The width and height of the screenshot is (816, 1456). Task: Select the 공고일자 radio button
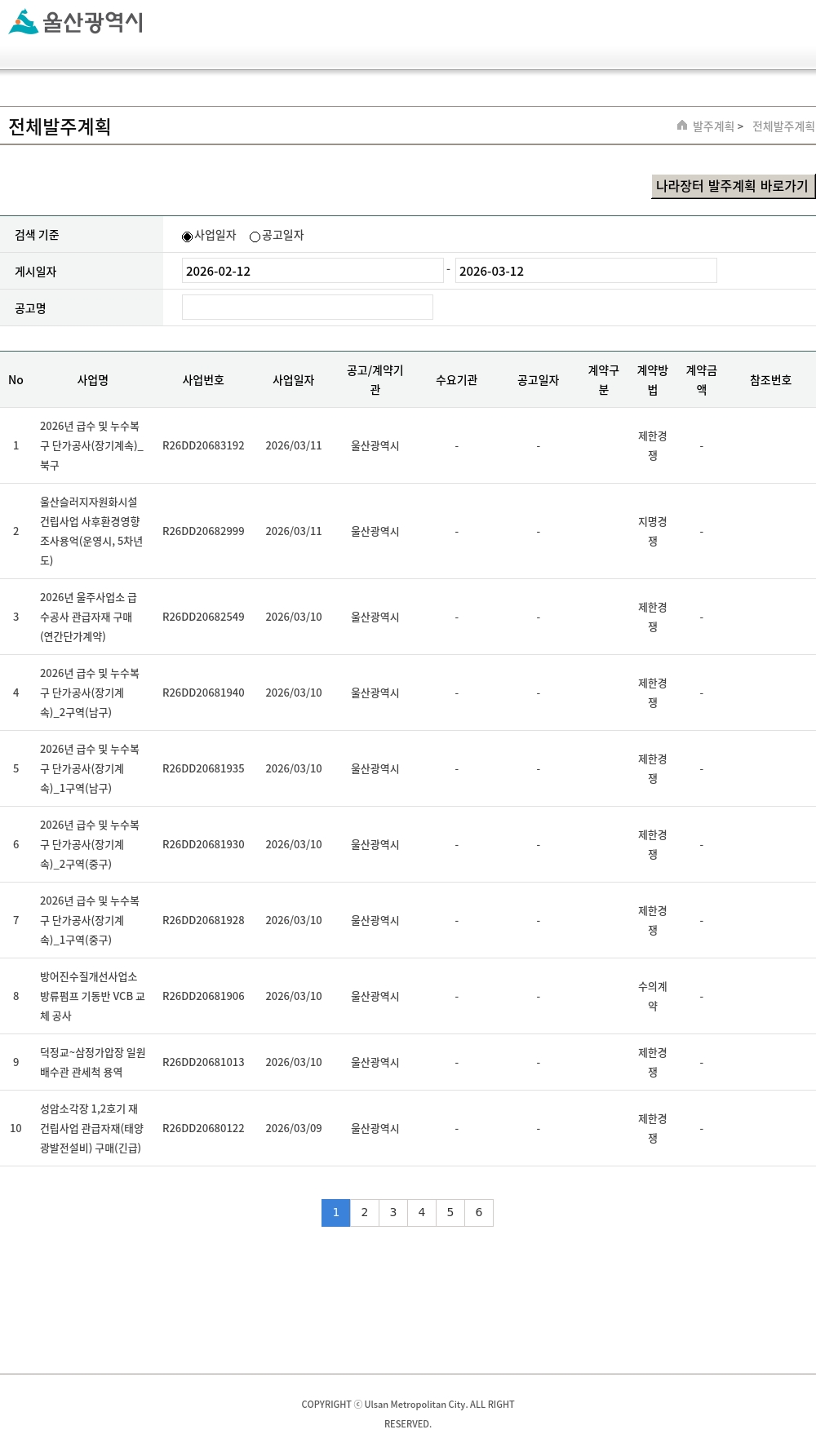pos(255,237)
